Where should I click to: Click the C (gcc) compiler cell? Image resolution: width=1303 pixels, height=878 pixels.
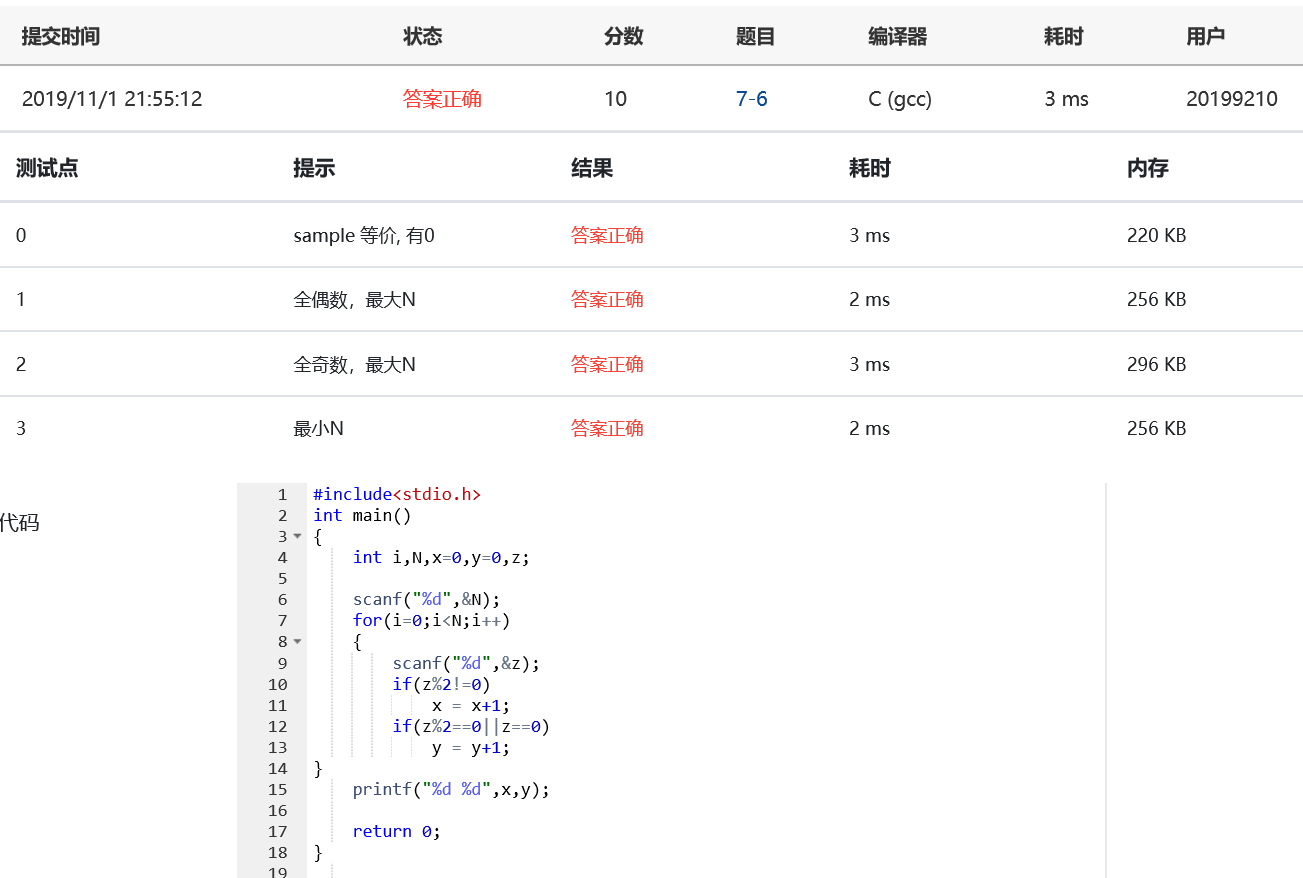coord(900,99)
